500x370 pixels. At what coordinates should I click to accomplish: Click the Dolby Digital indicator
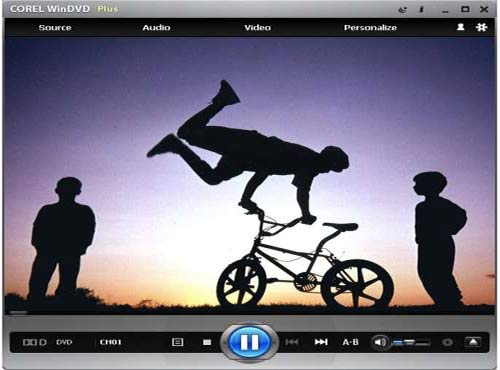pos(34,342)
